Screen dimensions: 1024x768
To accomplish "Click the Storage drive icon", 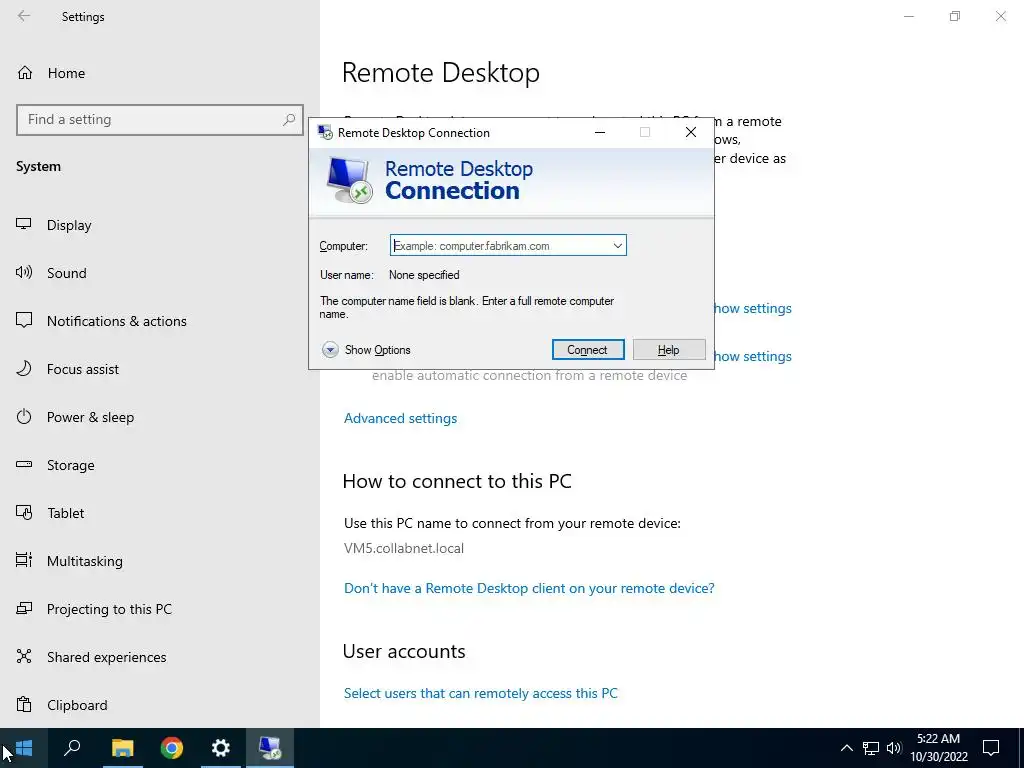I will pyautogui.click(x=24, y=464).
